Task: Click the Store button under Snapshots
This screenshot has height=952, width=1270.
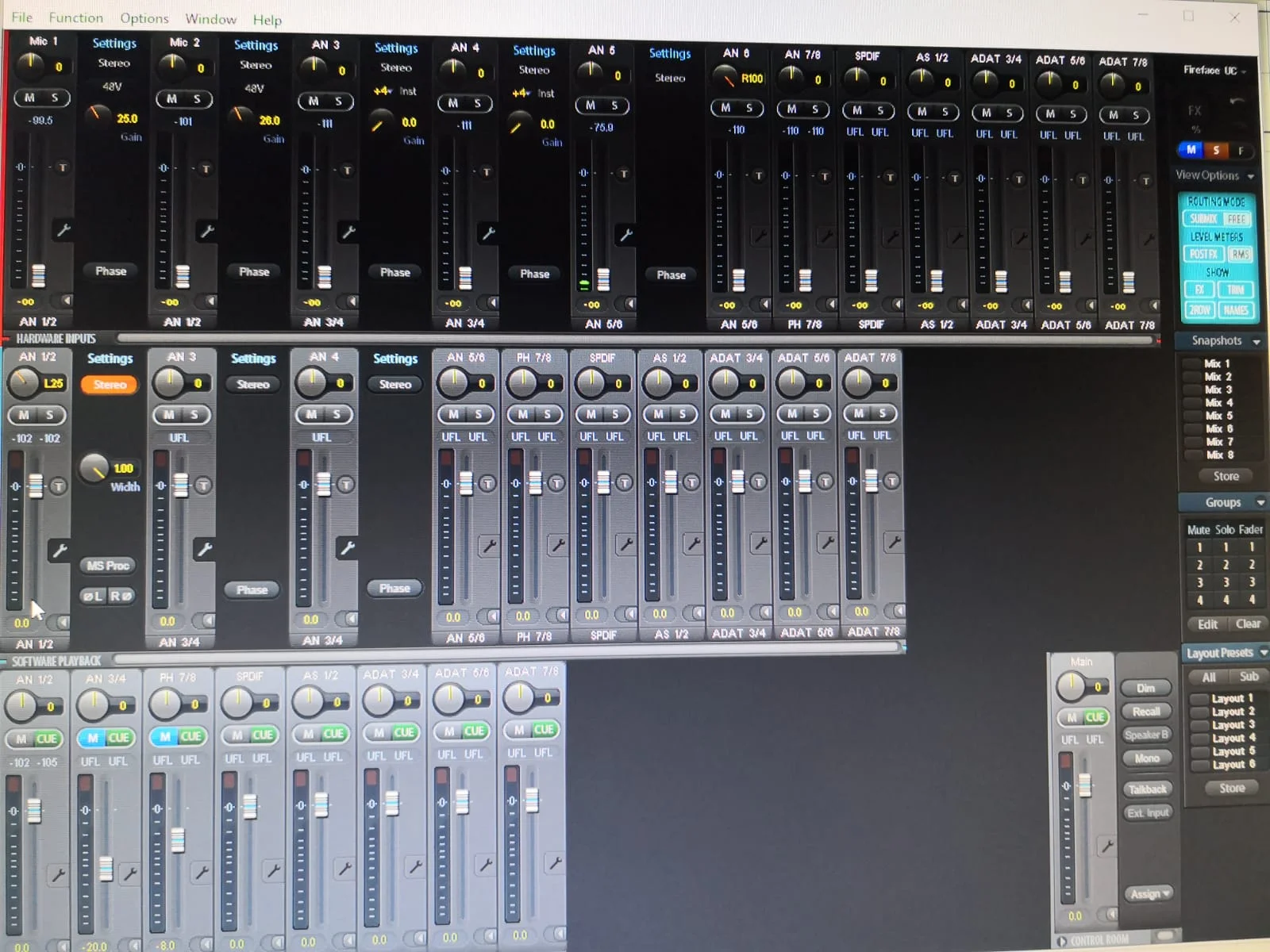Action: click(1226, 476)
